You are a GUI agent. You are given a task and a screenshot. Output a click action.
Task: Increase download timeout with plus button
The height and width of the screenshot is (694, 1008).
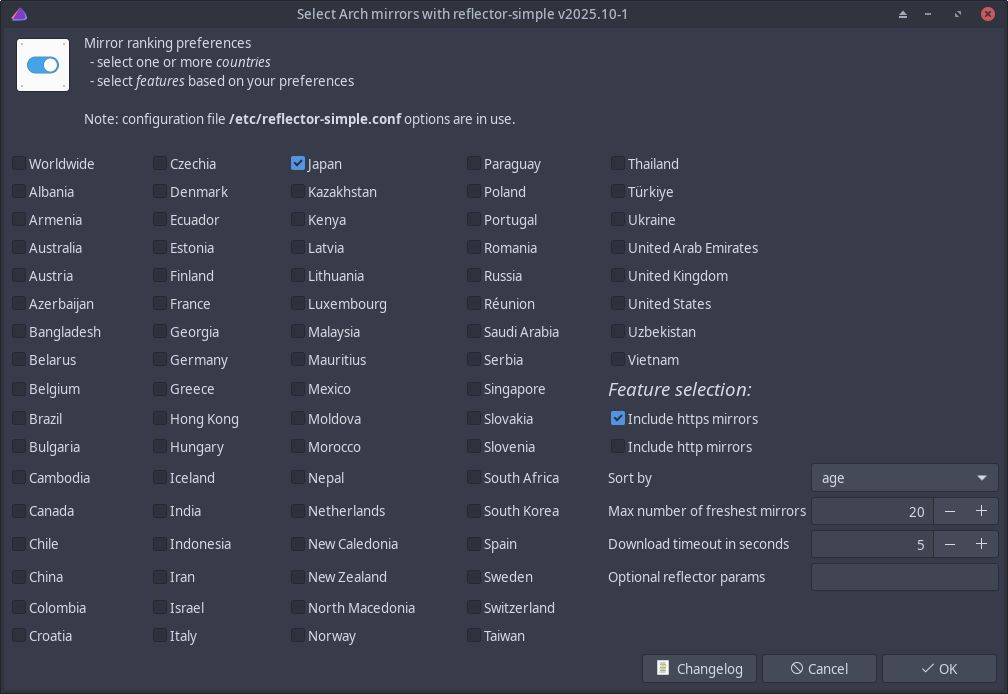point(981,544)
